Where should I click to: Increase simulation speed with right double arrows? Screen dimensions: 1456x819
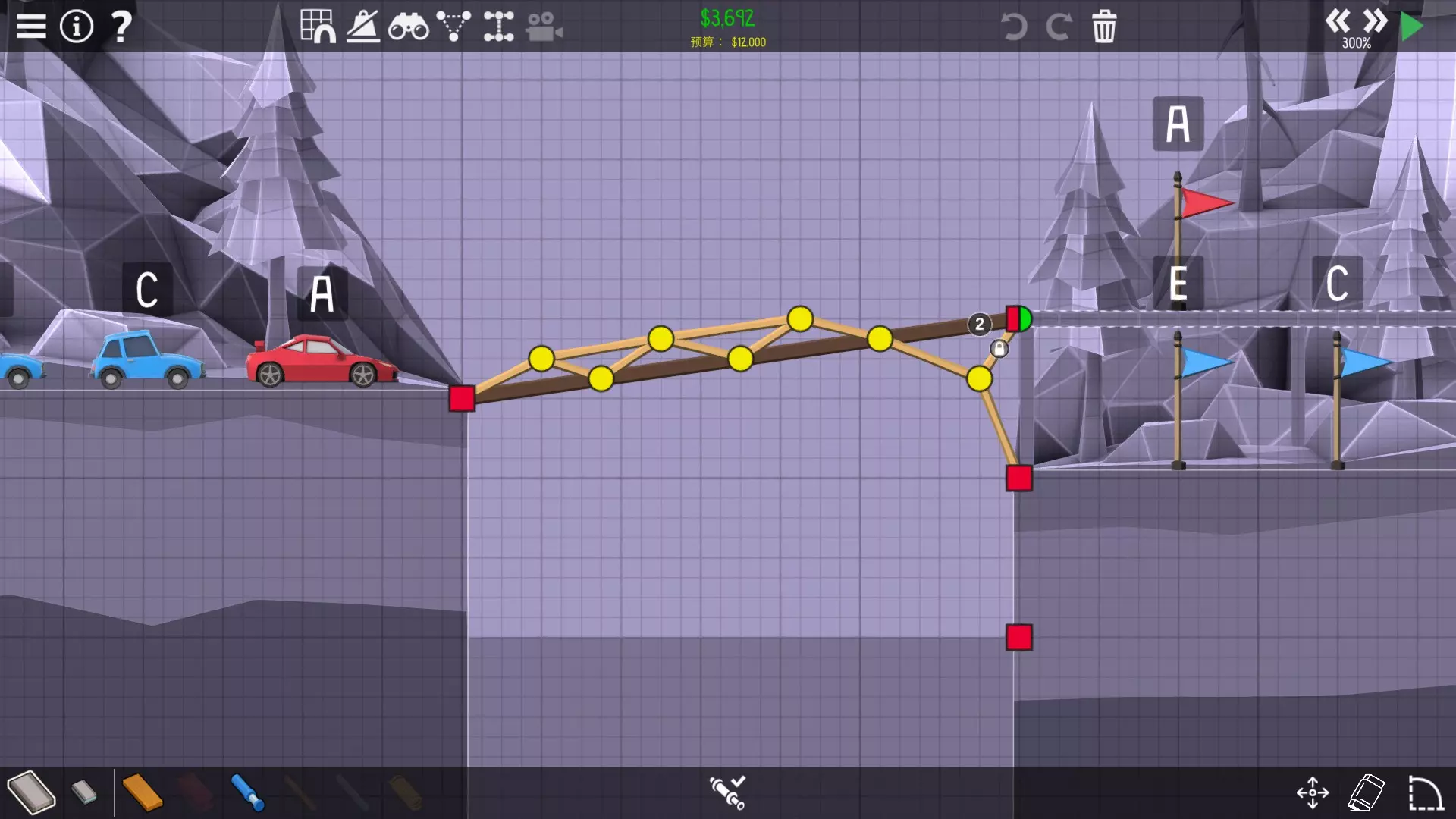coord(1375,20)
